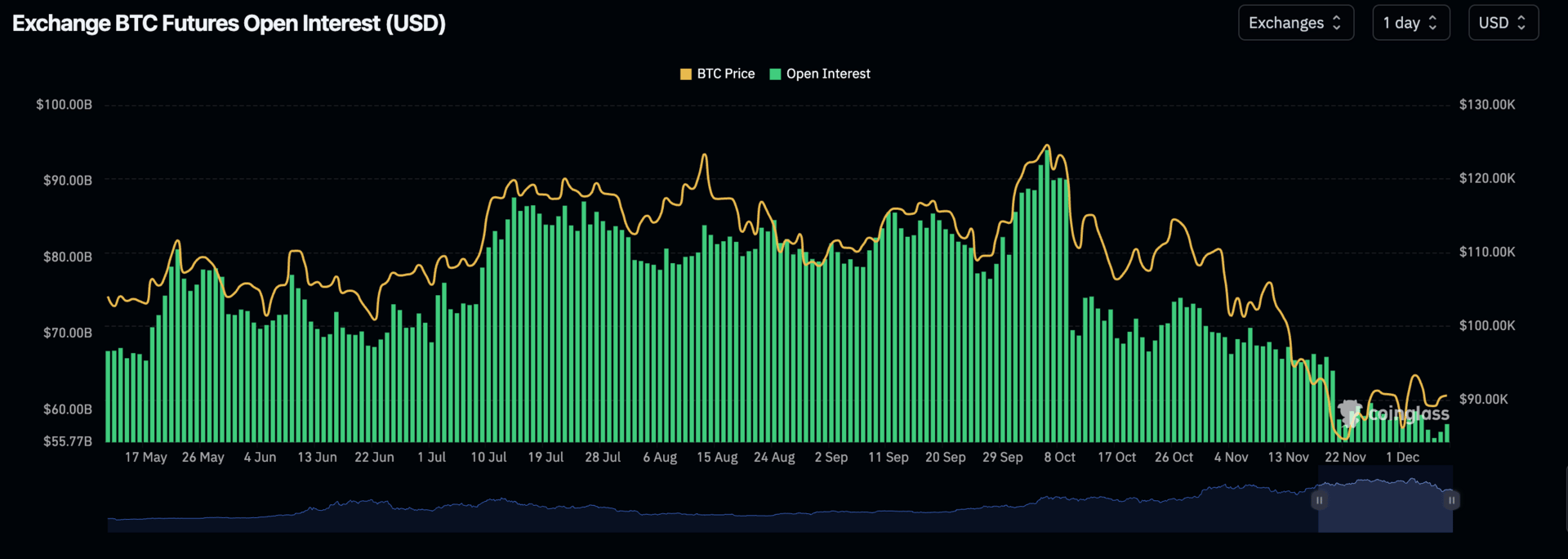Select the 1 Dec date label on x-axis
Image resolution: width=1568 pixels, height=559 pixels.
coord(1402,458)
